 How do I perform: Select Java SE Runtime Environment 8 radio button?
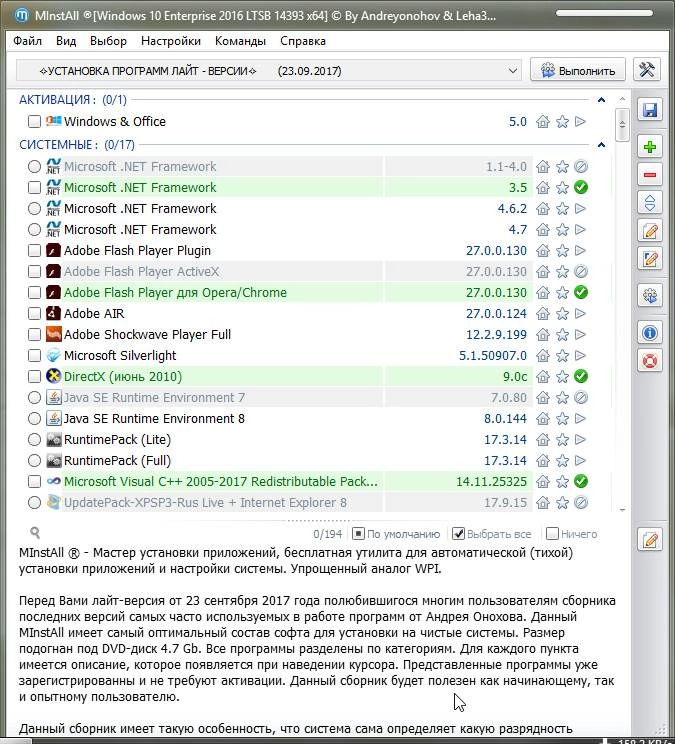coord(34,418)
